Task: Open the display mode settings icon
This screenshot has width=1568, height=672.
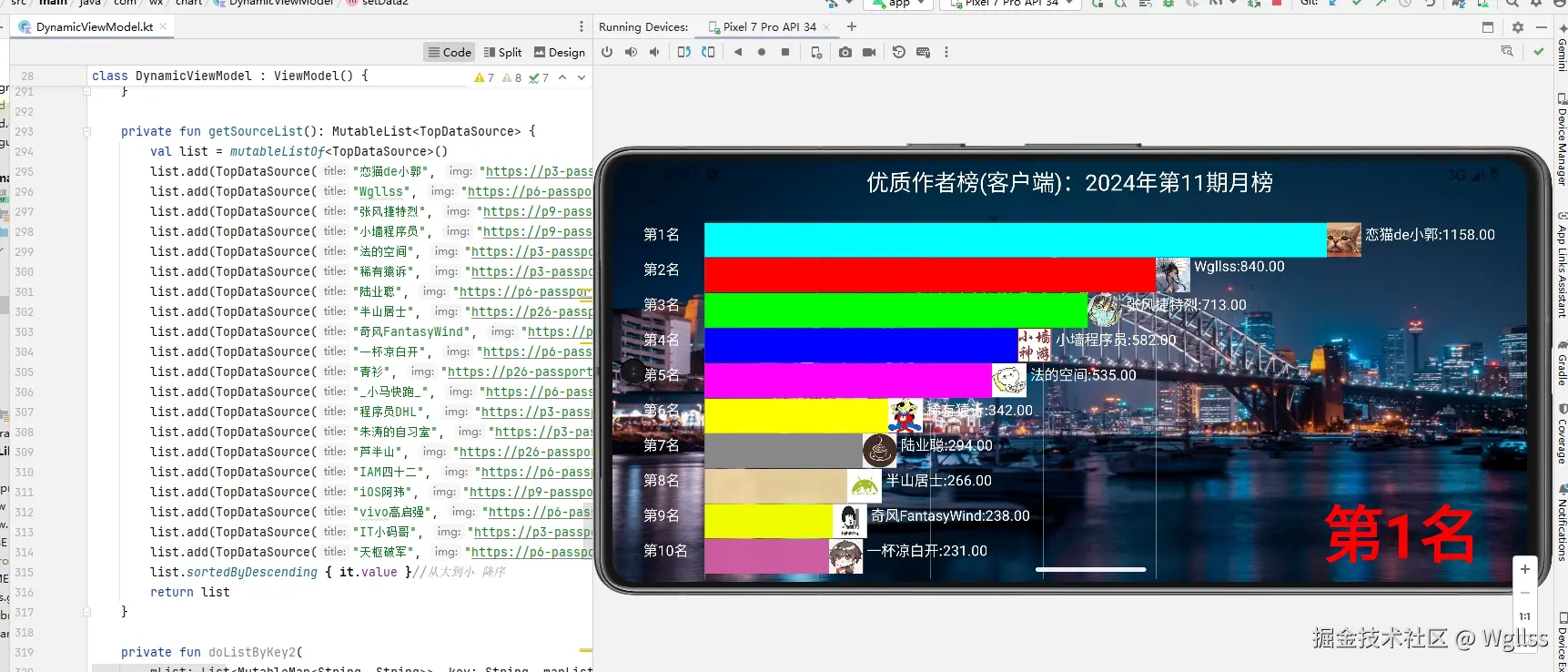Action: click(x=816, y=52)
